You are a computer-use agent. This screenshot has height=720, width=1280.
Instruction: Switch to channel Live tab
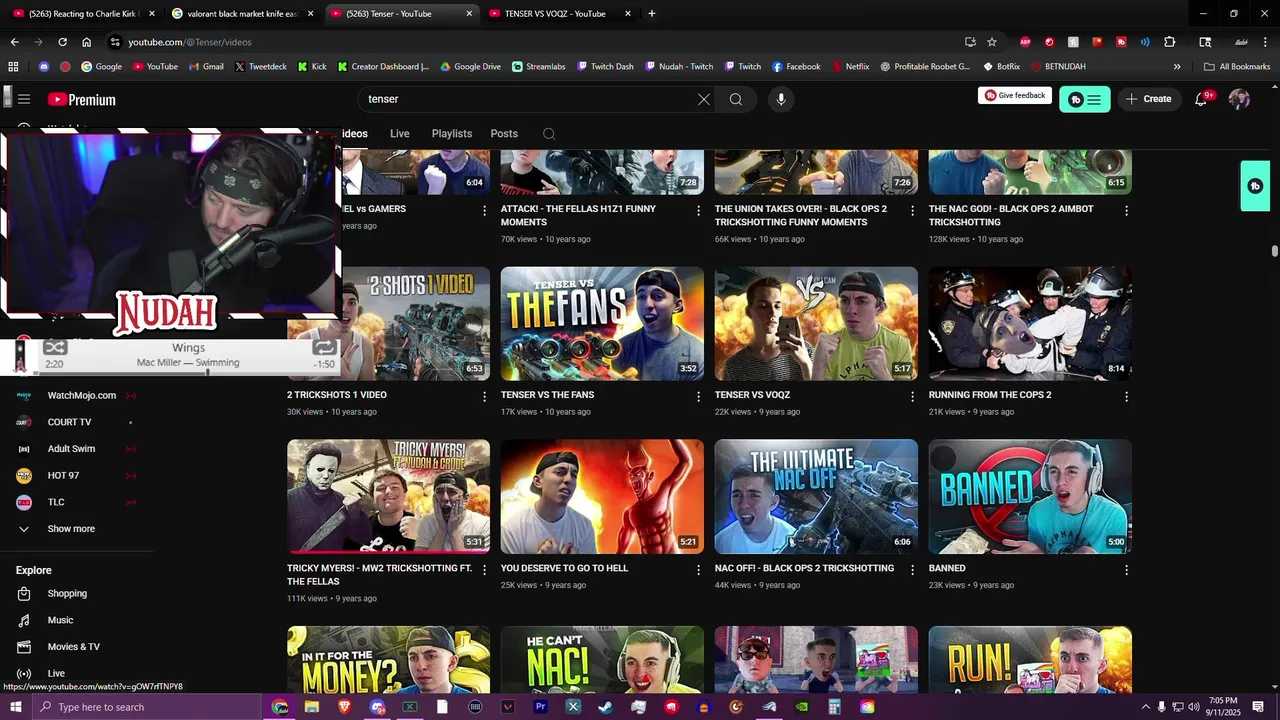(400, 134)
